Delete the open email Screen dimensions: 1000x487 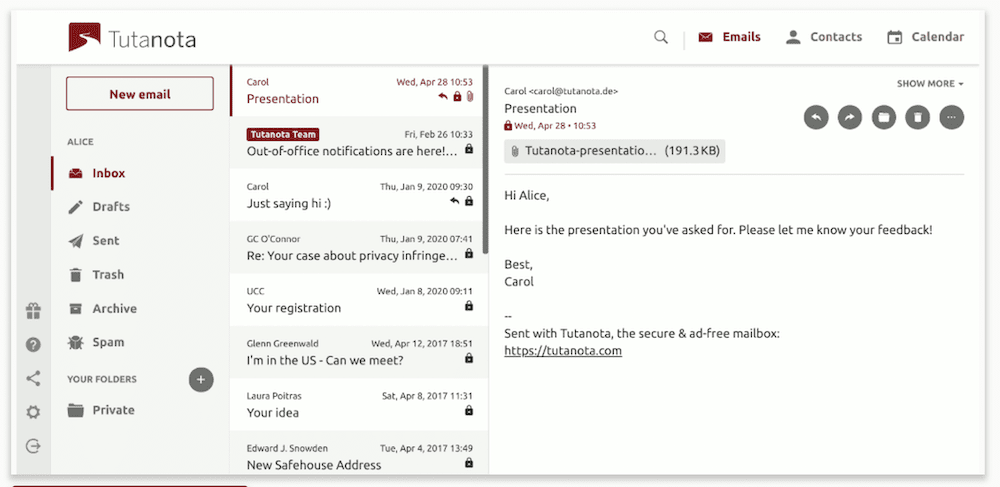pos(917,117)
